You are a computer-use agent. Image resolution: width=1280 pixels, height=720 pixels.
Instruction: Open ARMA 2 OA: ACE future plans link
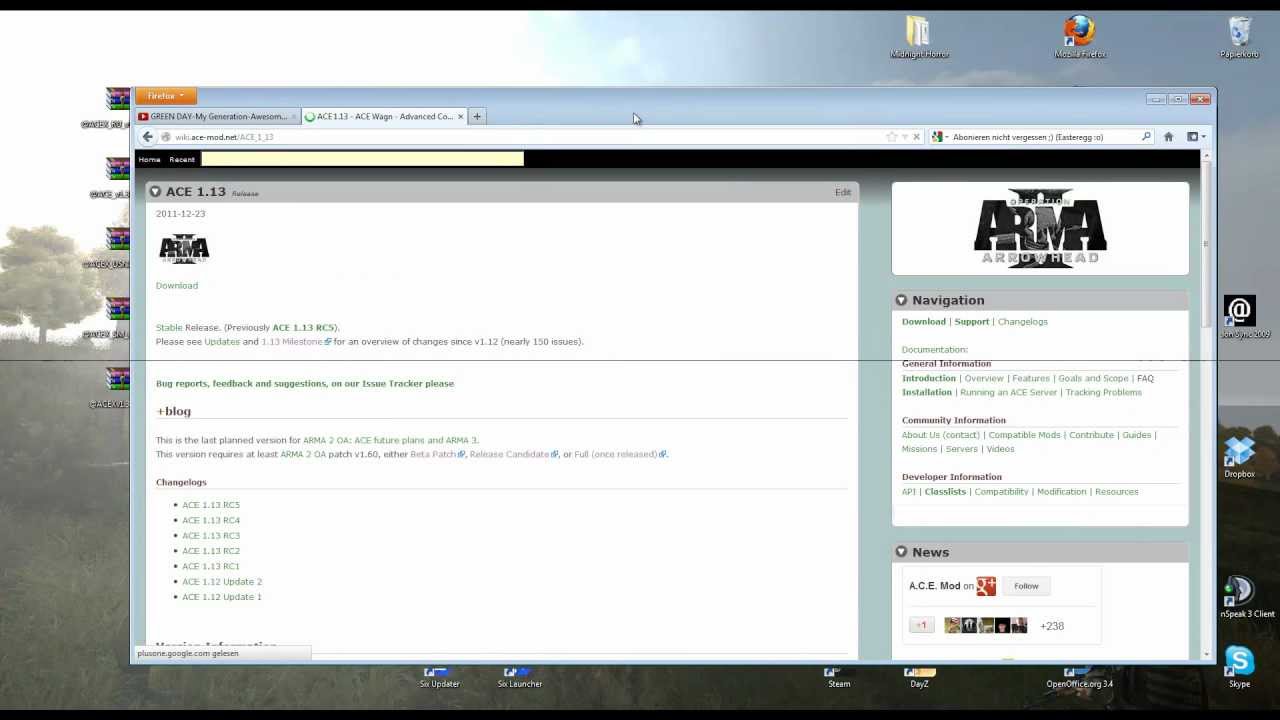tap(390, 441)
